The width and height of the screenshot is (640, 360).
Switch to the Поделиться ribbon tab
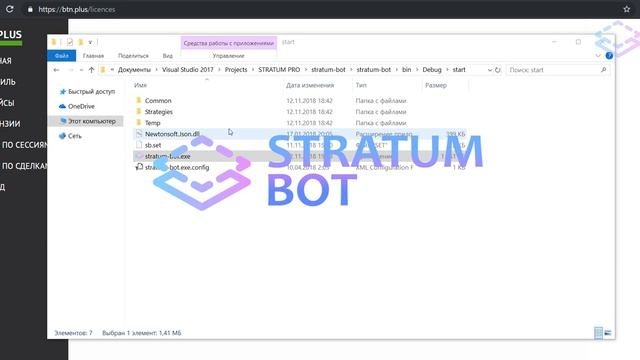[x=133, y=56]
